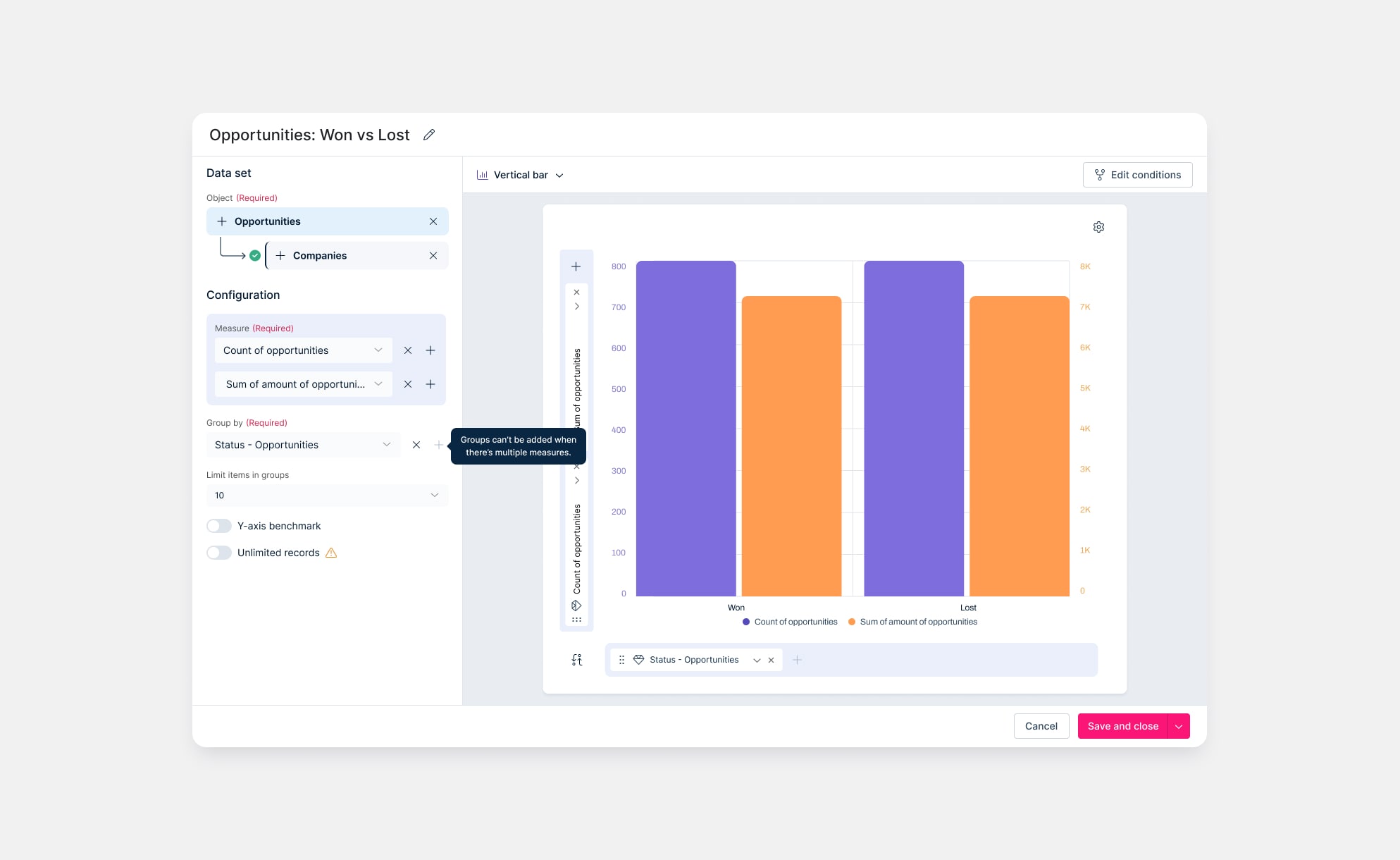1400x860 pixels.
Task: Click the pencil icon to rename the title
Action: pyautogui.click(x=428, y=135)
